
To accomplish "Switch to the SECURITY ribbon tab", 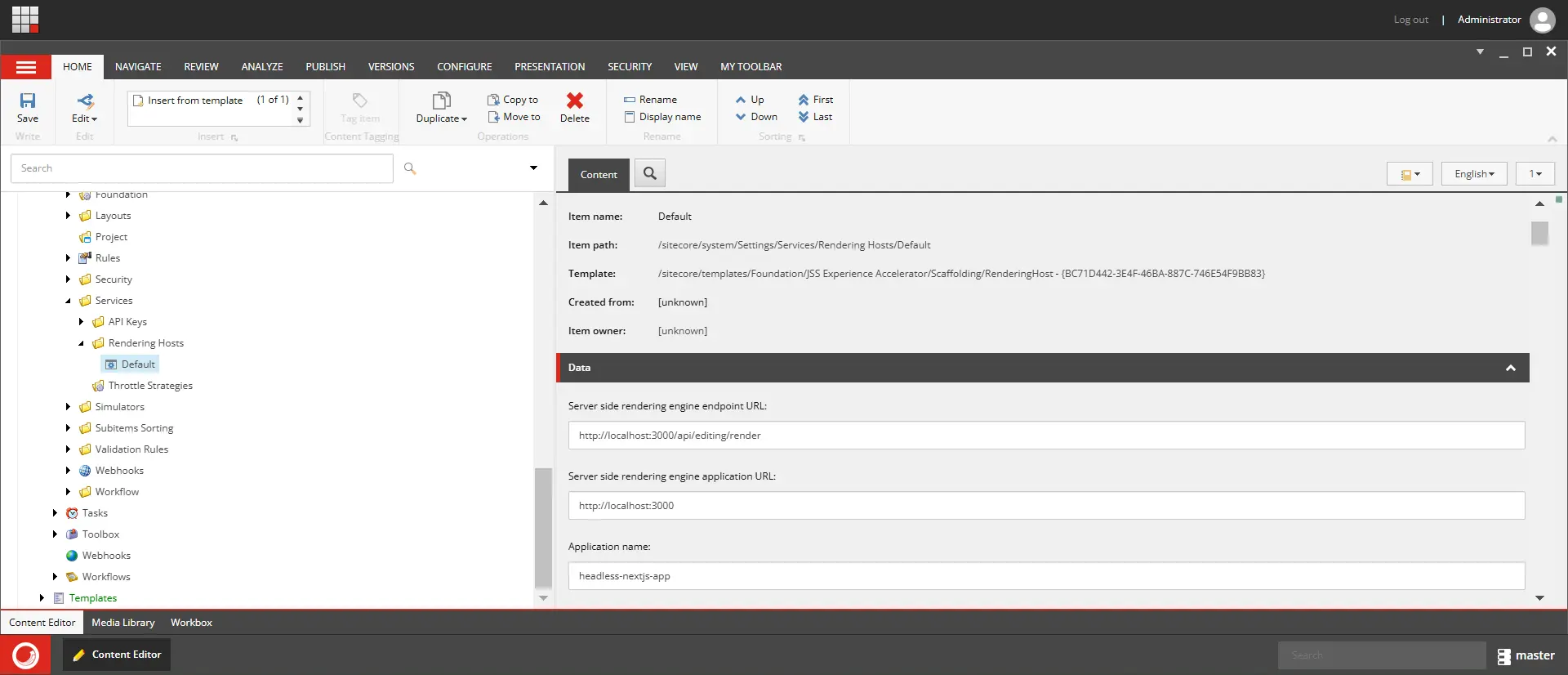I will pos(630,67).
